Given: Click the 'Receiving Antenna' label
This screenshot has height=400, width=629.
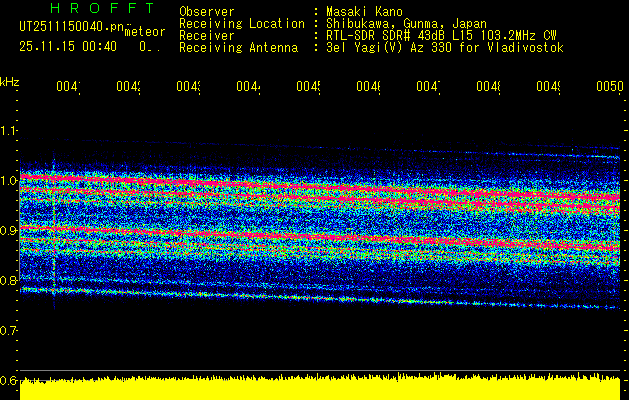Looking at the screenshot, I should [239, 48].
